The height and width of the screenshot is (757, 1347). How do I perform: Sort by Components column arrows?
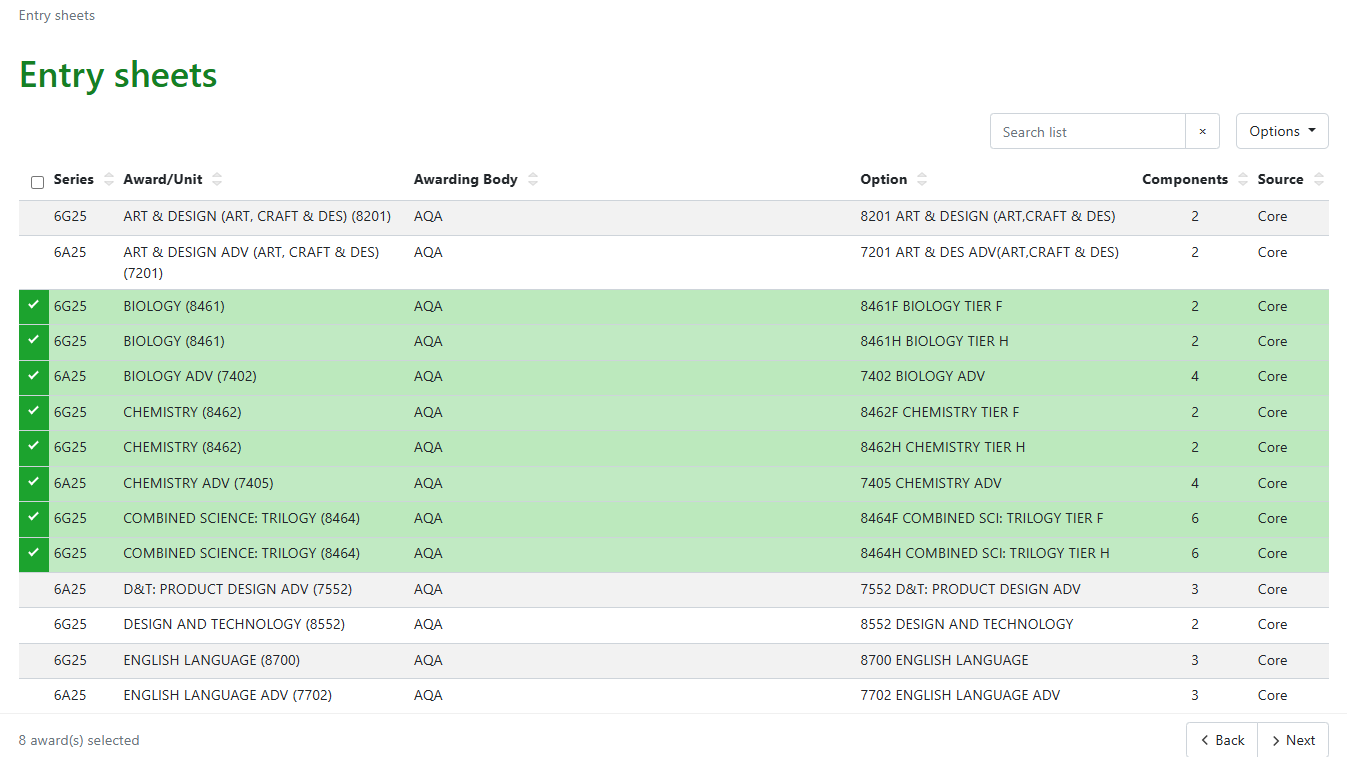pos(1243,180)
